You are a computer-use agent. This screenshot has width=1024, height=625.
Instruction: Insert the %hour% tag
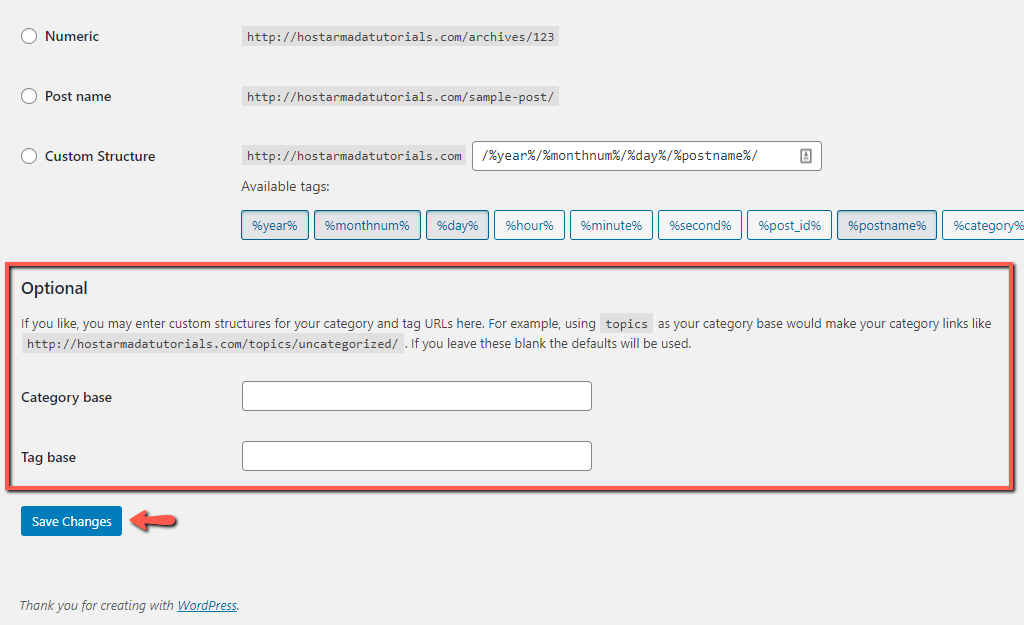tap(528, 224)
